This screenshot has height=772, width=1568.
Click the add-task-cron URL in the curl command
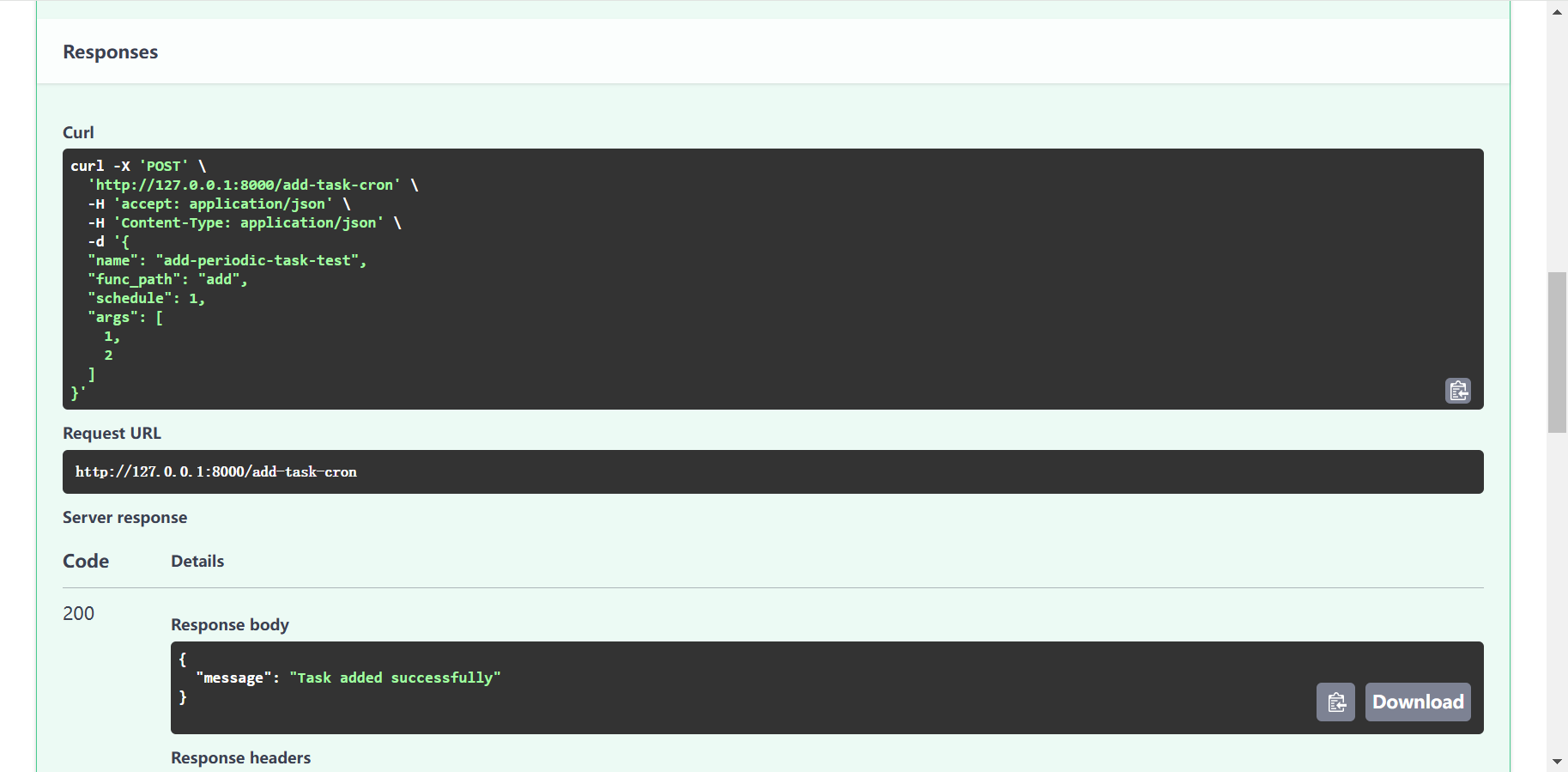pos(244,185)
